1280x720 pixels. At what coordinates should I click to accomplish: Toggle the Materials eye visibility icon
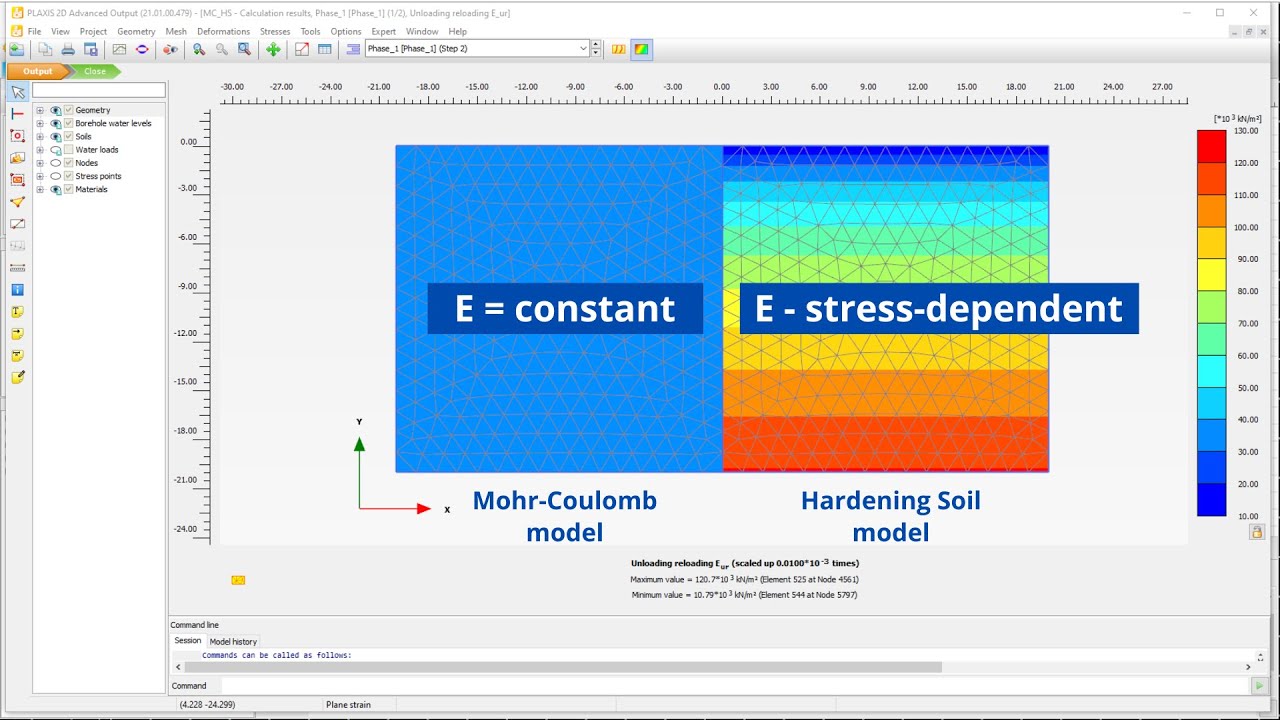[x=56, y=189]
